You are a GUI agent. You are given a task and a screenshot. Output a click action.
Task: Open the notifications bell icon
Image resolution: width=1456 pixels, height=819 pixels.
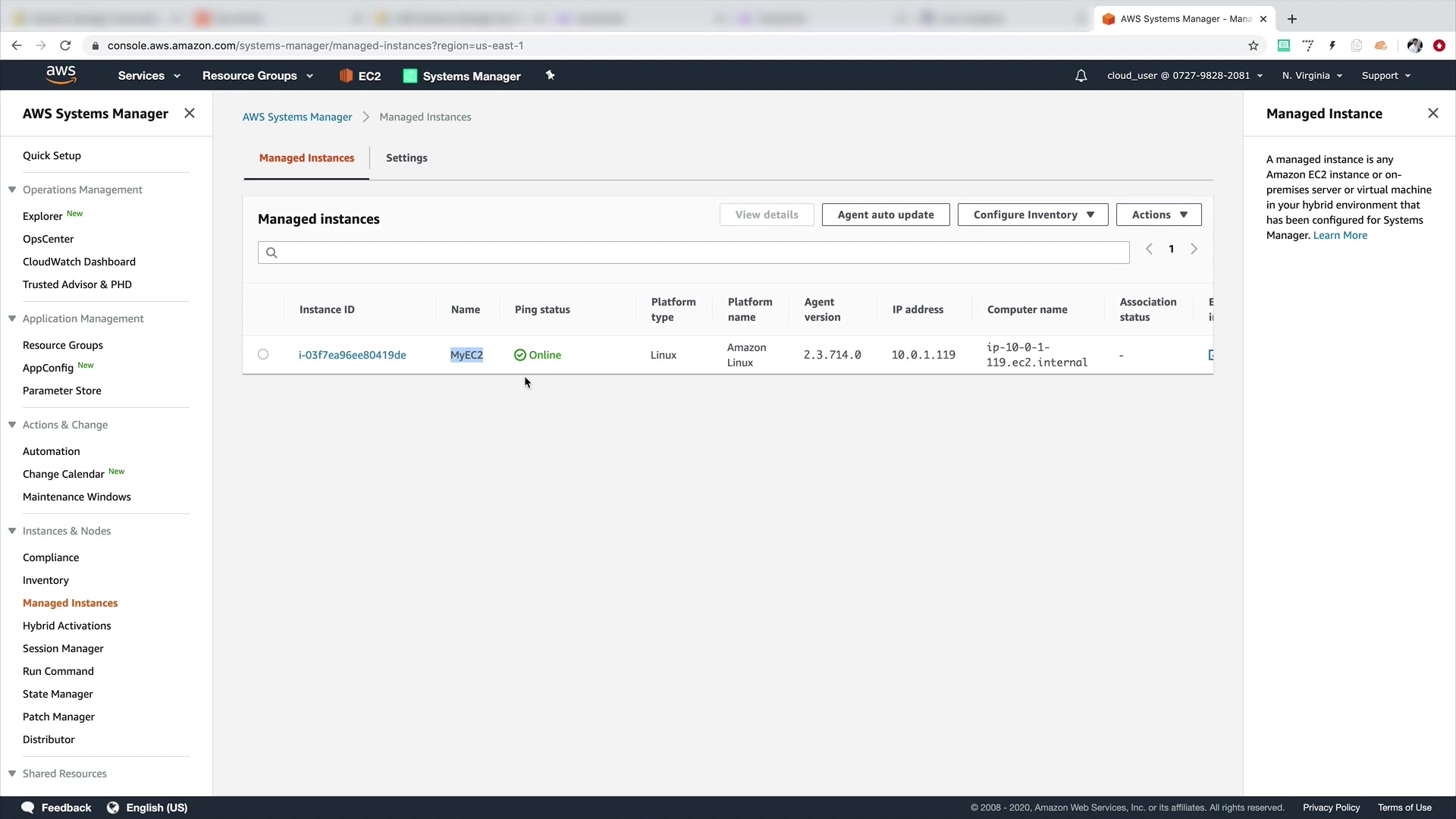(x=1081, y=76)
